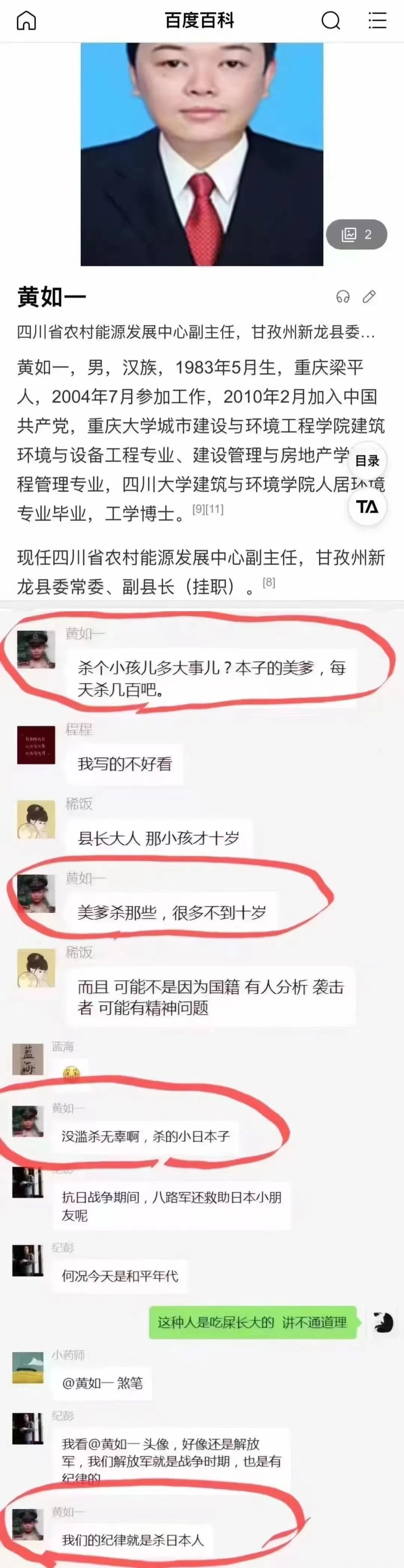404x1568 pixels.
Task: Open the portrait photo of 黄如一
Action: coord(202,154)
